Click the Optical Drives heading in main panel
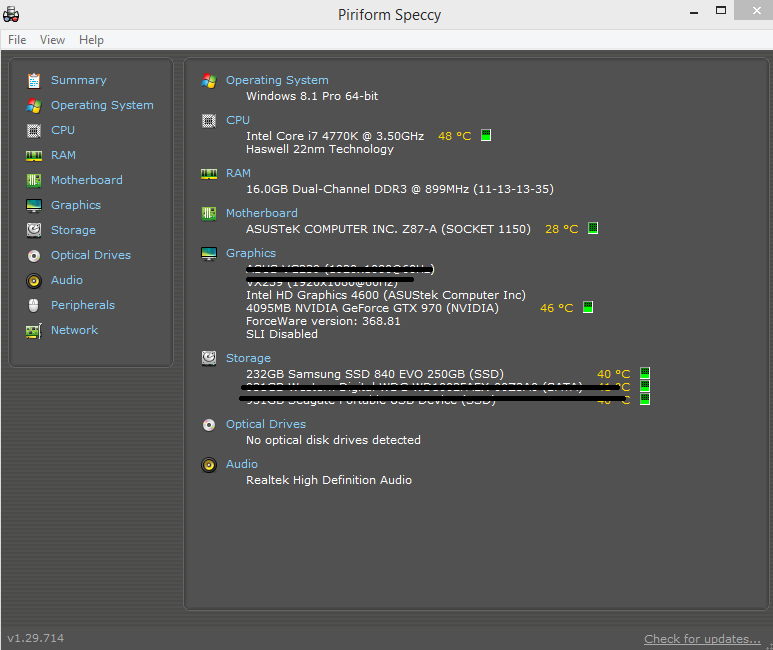This screenshot has width=773, height=650. pos(265,424)
